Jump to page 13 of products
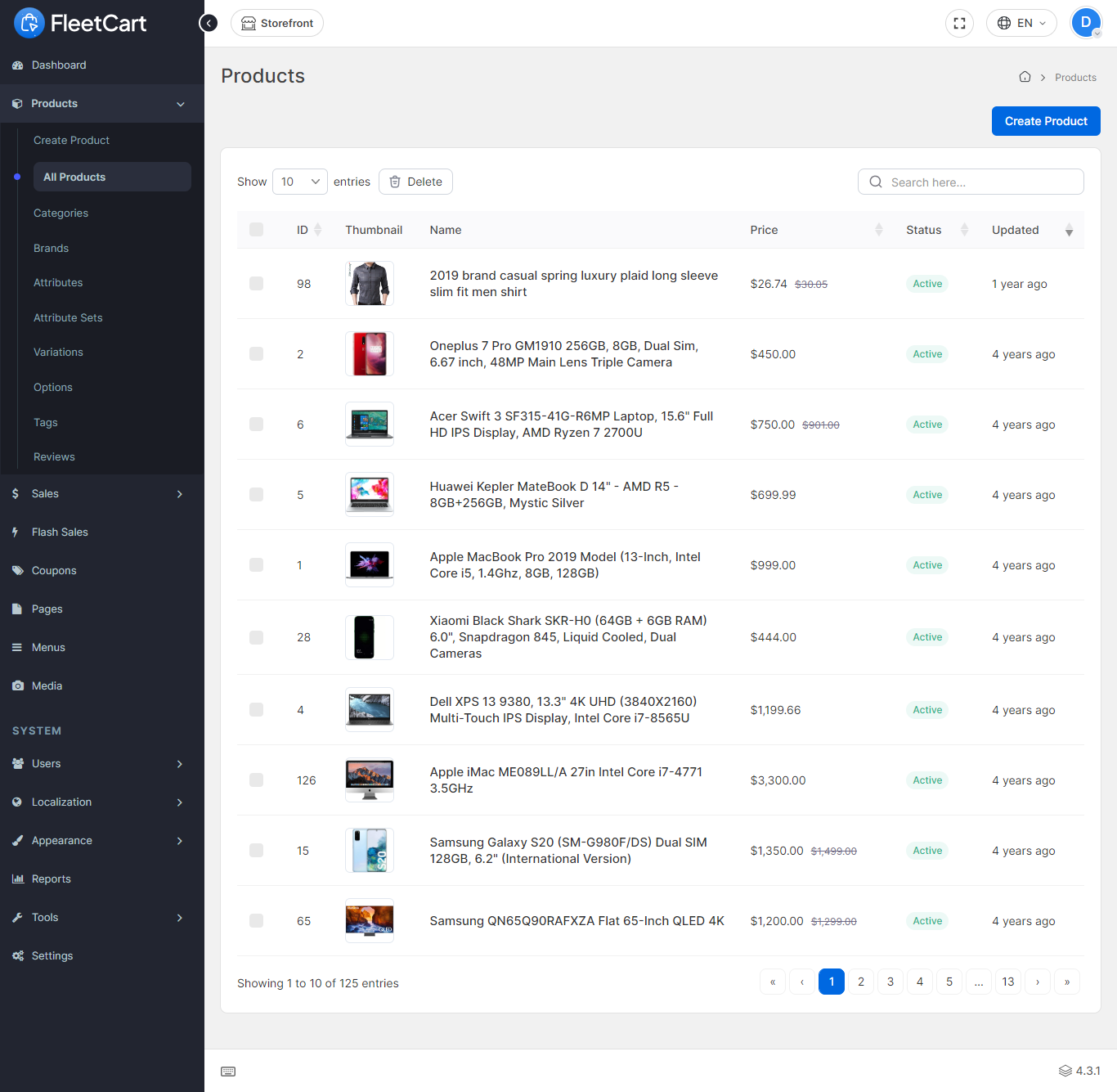This screenshot has height=1092, width=1117. (1008, 982)
